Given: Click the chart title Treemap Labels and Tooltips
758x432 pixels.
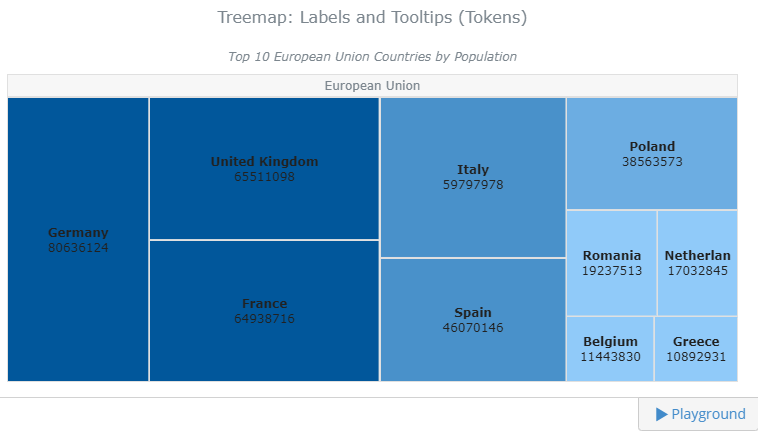Looking at the screenshot, I should pos(372,17).
